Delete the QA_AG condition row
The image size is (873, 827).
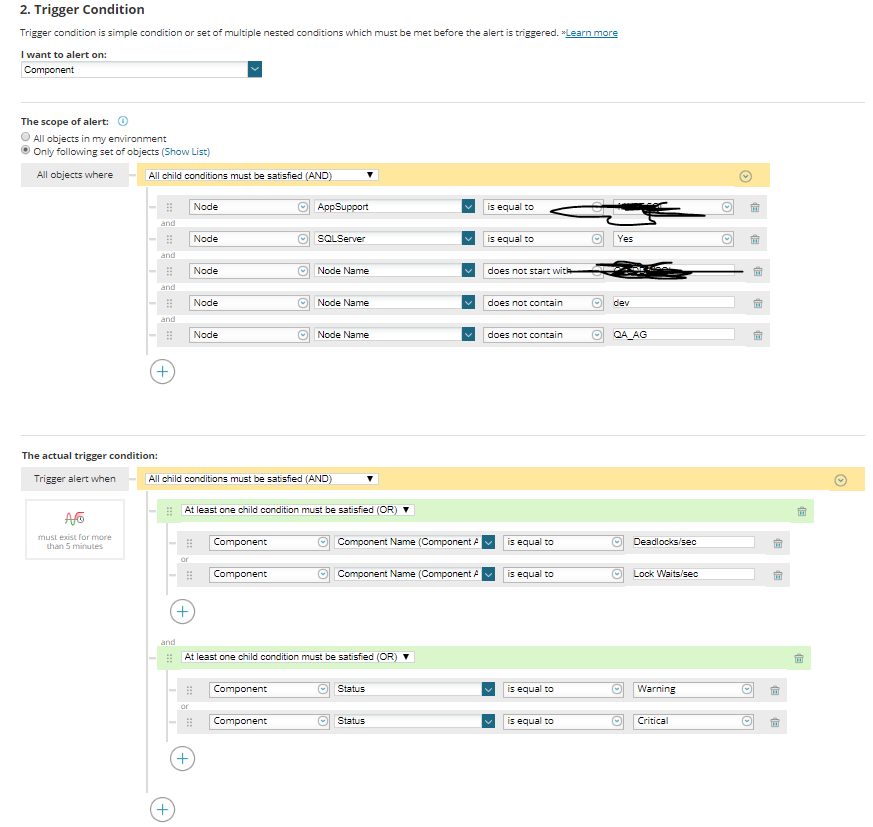click(757, 335)
